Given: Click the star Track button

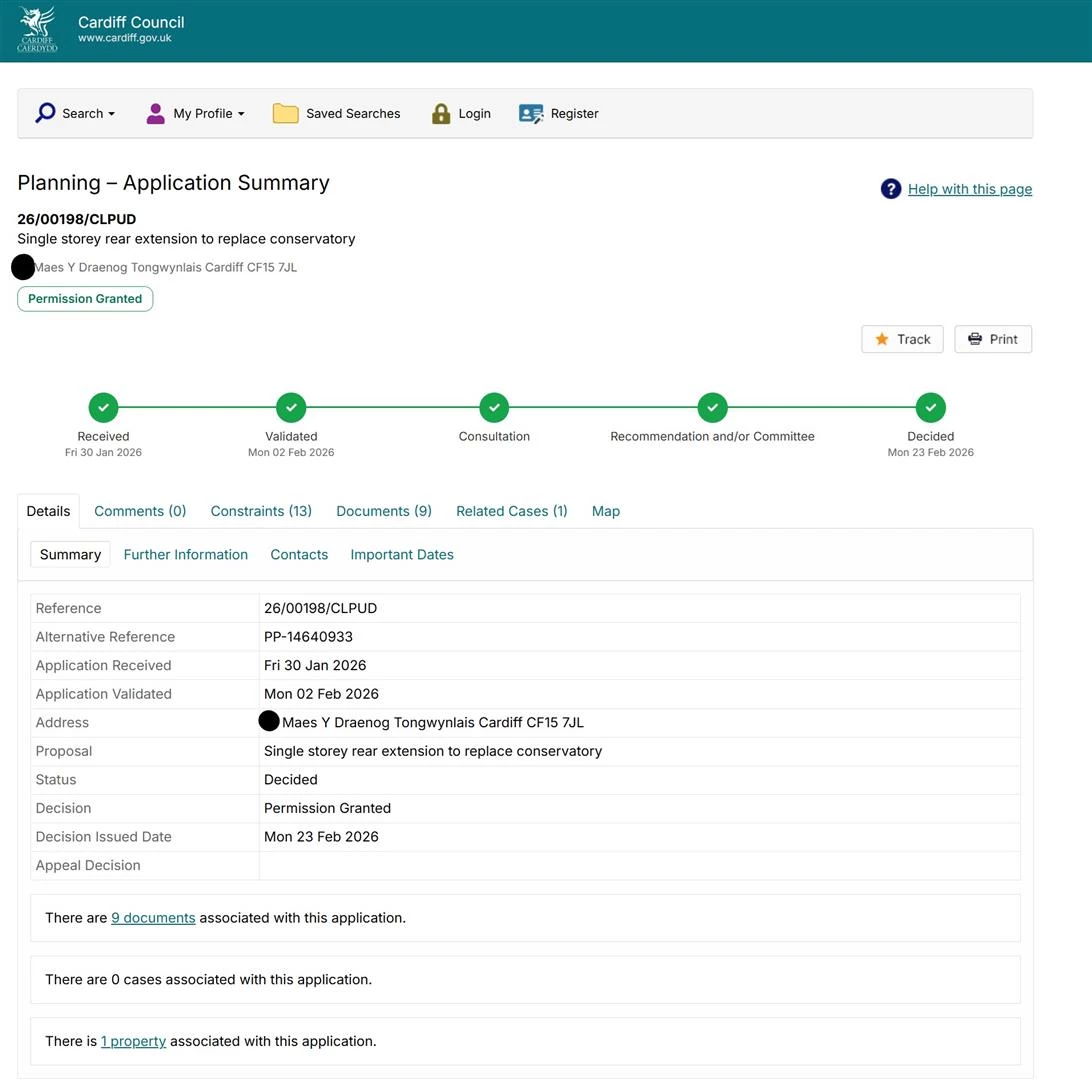Looking at the screenshot, I should point(902,339).
